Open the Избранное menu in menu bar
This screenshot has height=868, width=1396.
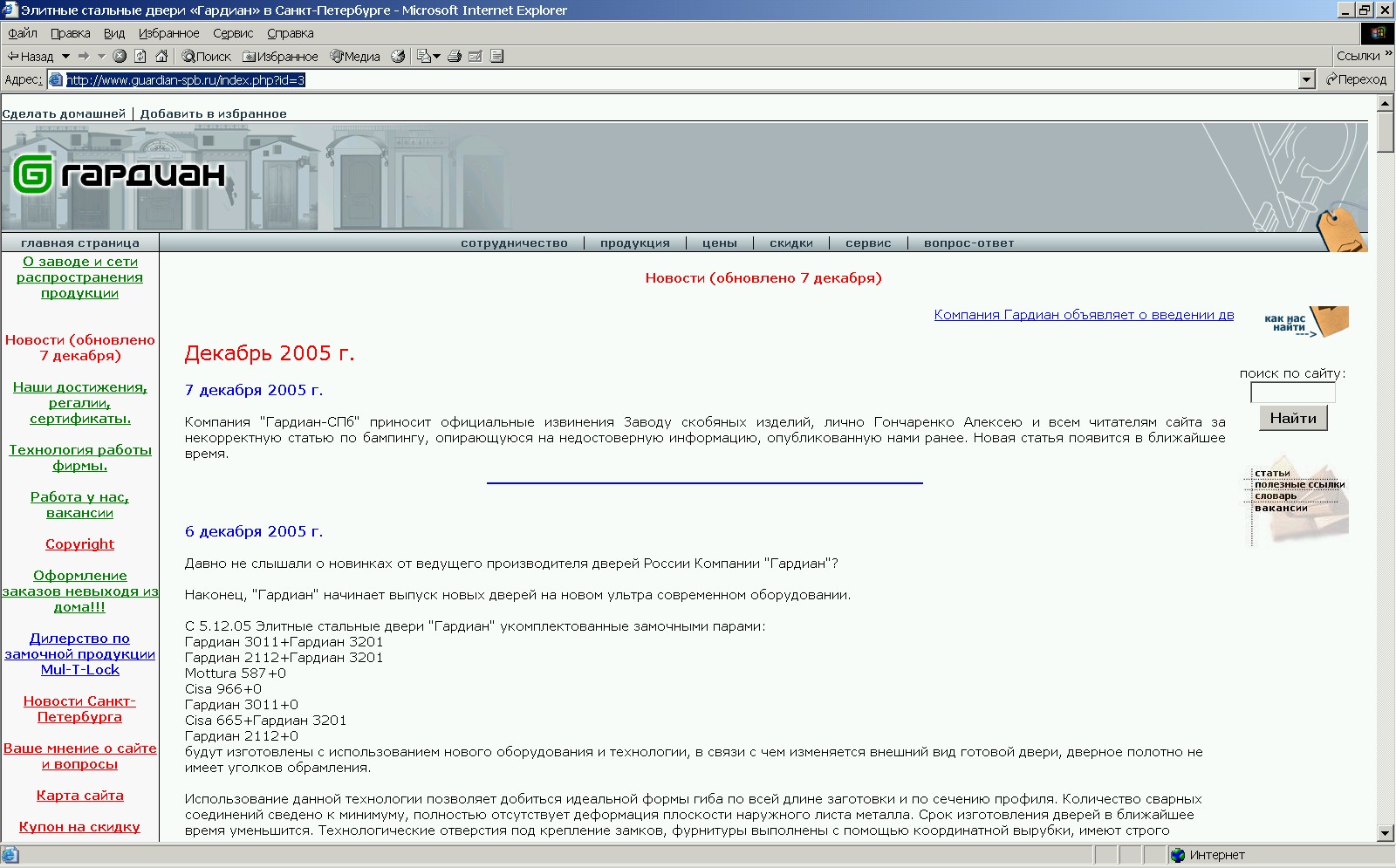pyautogui.click(x=168, y=33)
